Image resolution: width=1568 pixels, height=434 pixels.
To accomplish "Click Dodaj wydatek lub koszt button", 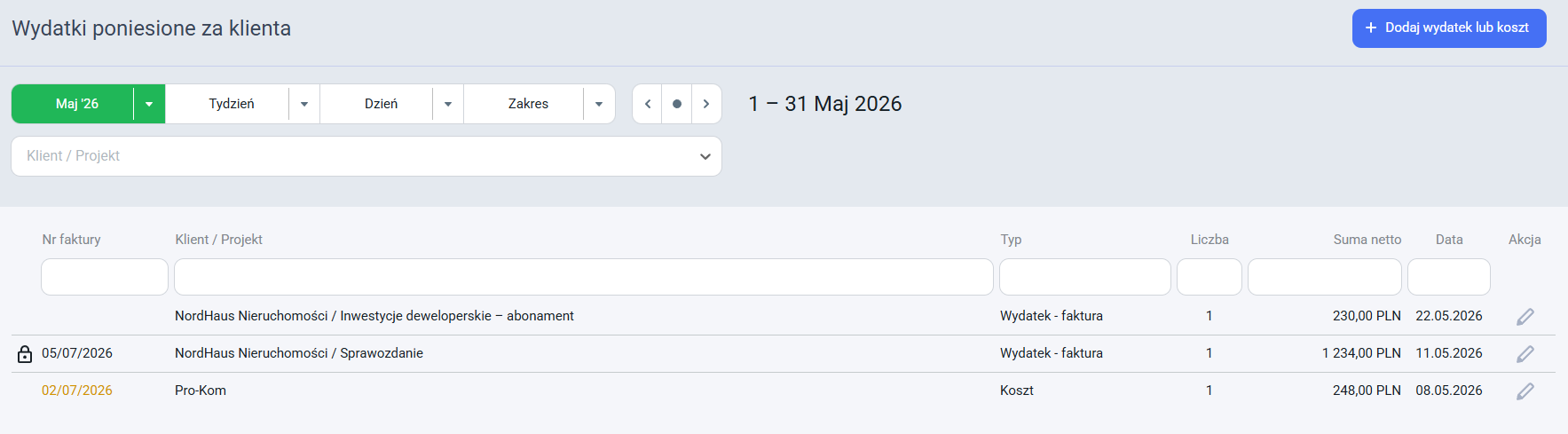I will tap(1449, 28).
